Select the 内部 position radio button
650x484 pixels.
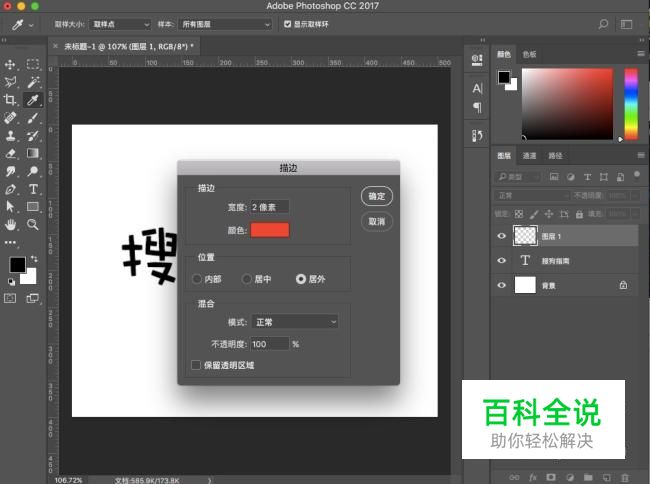click(197, 279)
